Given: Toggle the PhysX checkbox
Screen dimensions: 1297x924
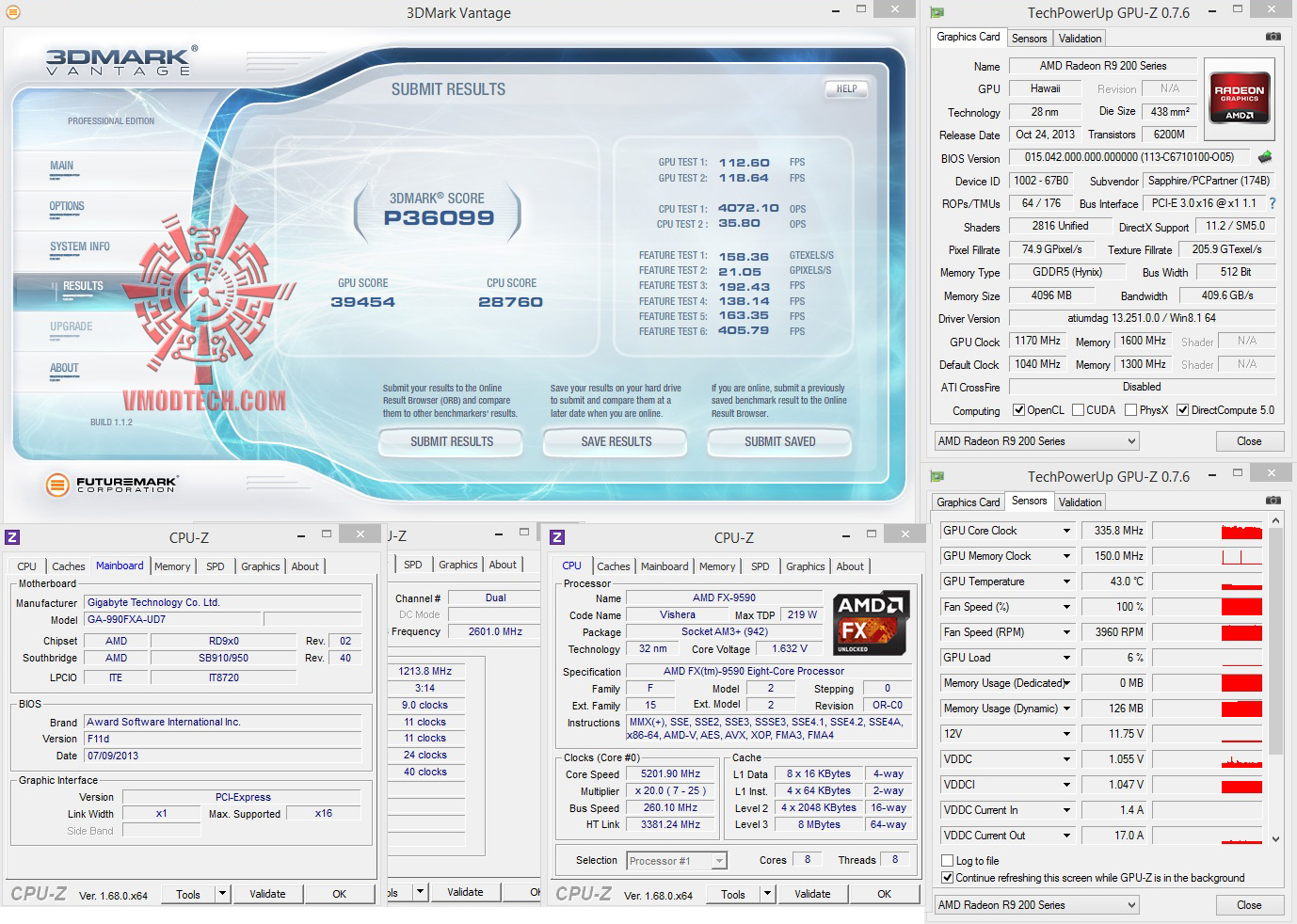Looking at the screenshot, I should tap(1130, 410).
